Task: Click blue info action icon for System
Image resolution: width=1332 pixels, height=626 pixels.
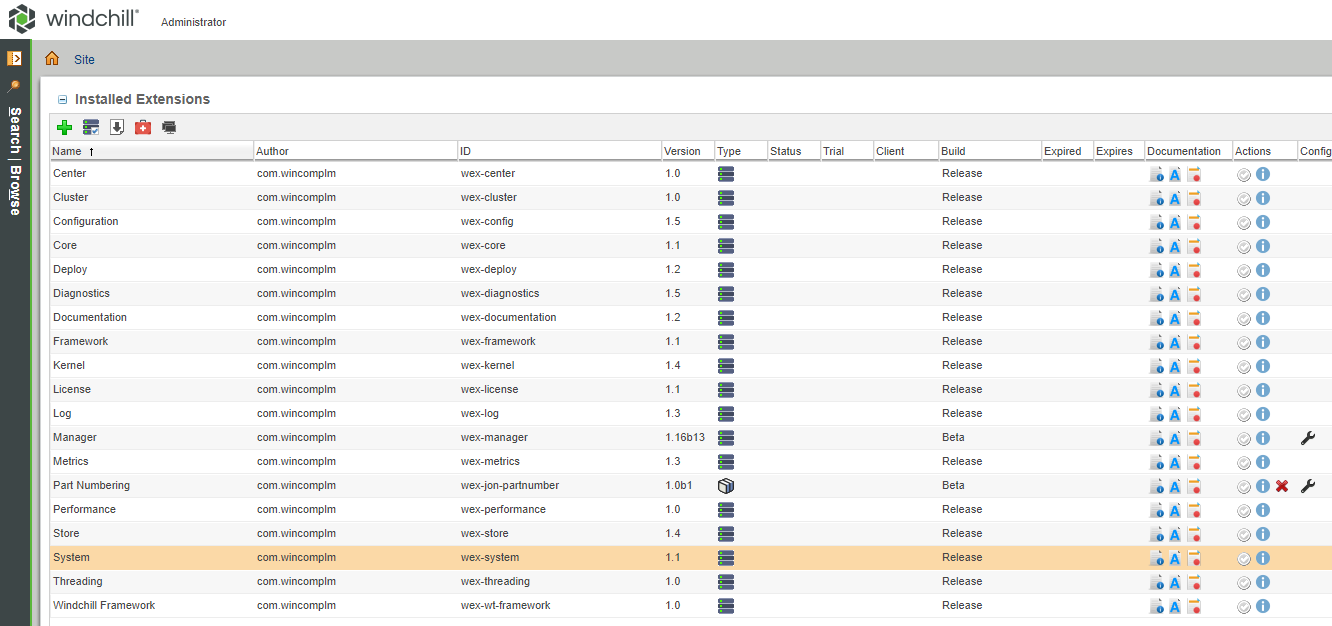Action: [x=1263, y=558]
